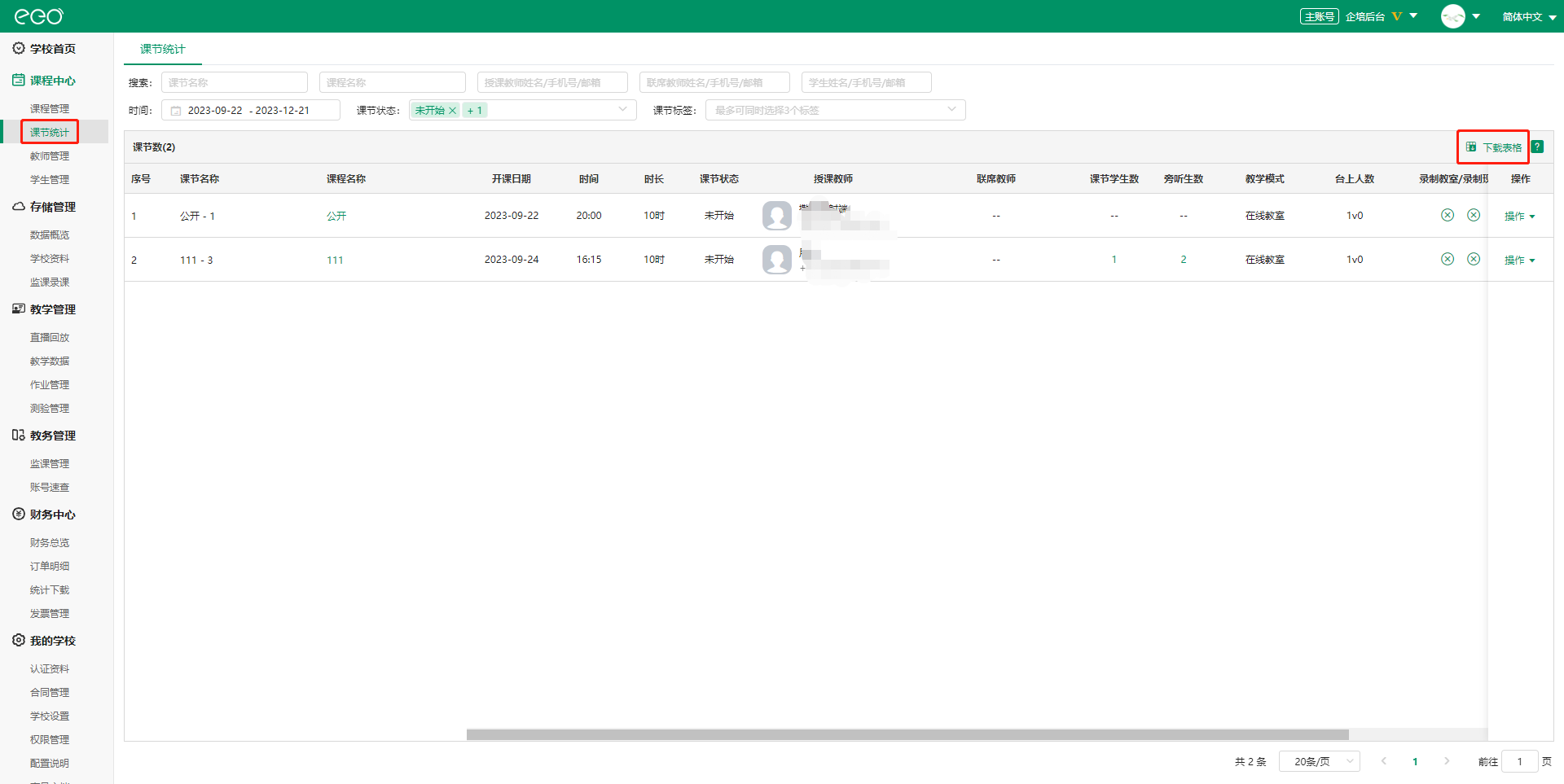Open 订单明细 in the sidebar
The width and height of the screenshot is (1564, 784).
(x=50, y=566)
